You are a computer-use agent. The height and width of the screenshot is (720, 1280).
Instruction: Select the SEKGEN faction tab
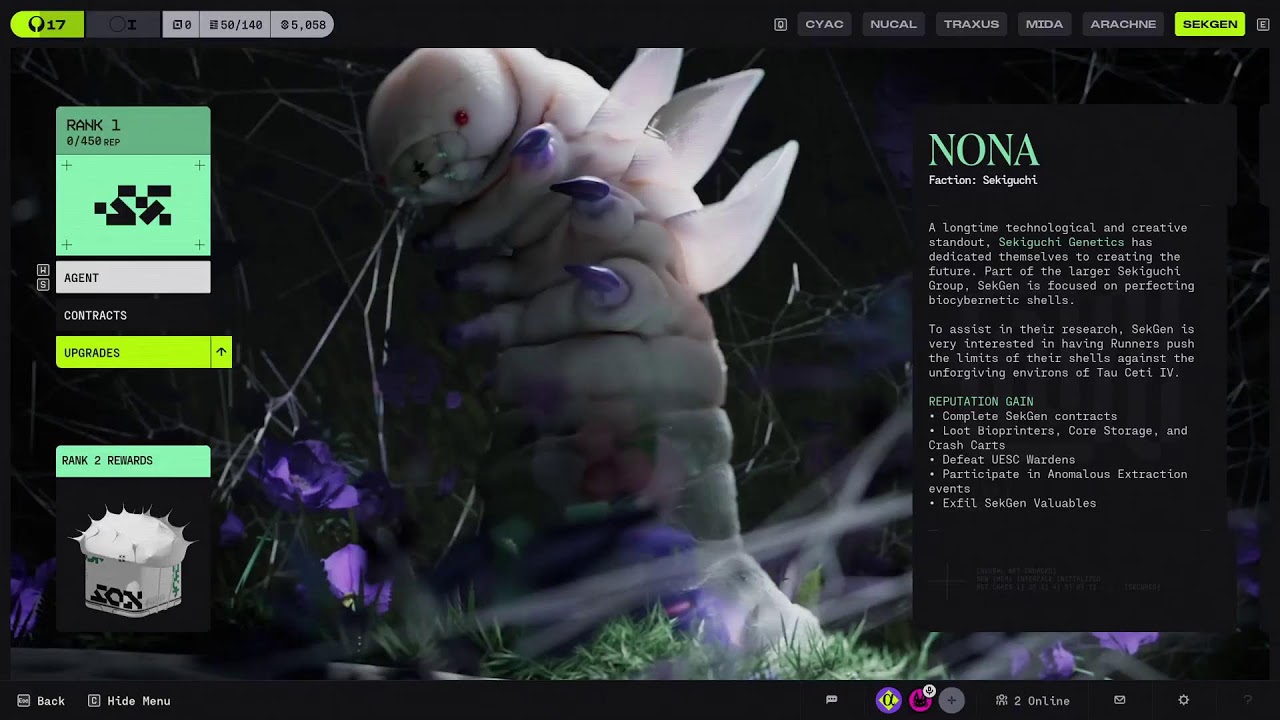tap(1210, 24)
